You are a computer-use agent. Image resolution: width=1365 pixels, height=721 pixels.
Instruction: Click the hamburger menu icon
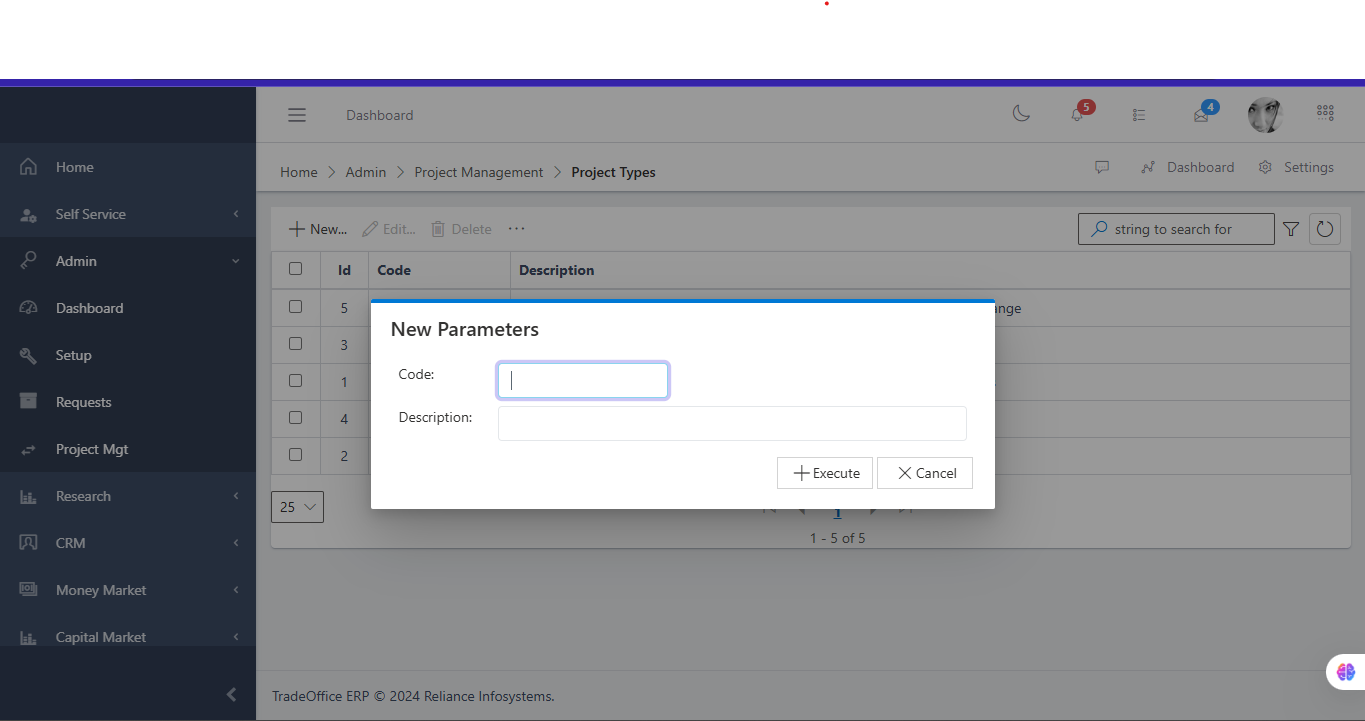pyautogui.click(x=297, y=115)
